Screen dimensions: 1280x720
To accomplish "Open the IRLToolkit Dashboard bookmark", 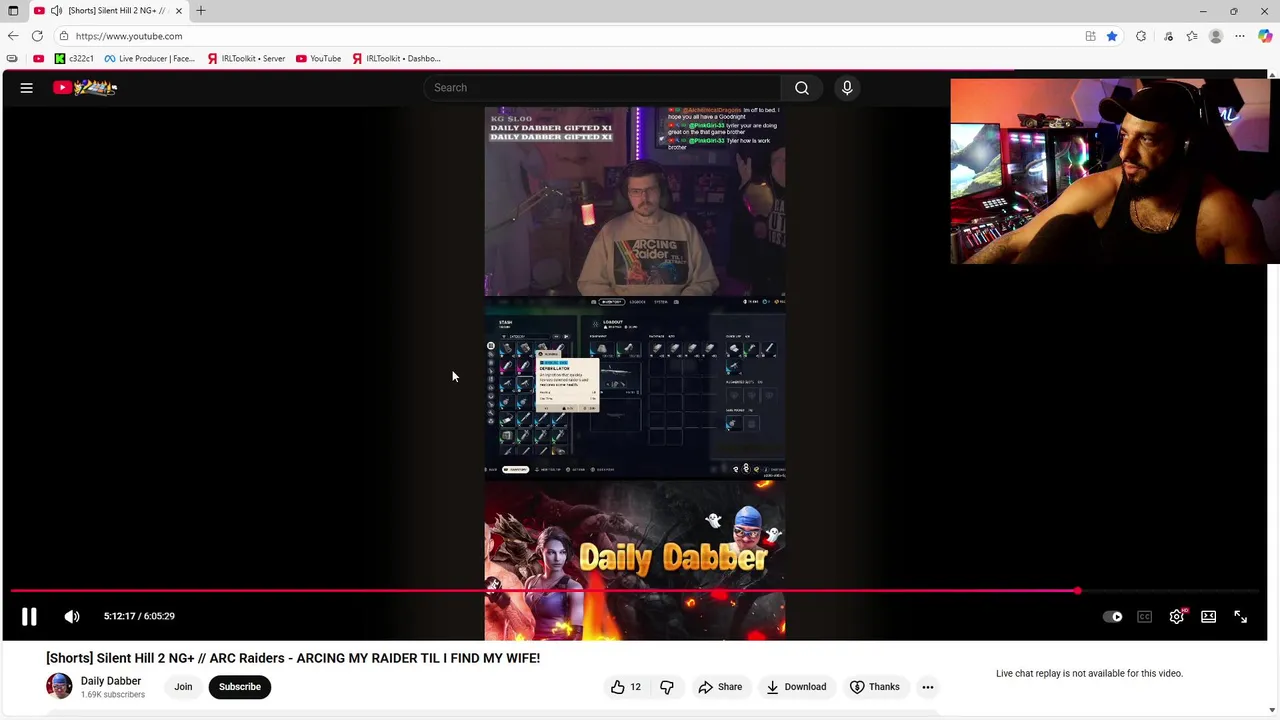I will (x=396, y=59).
